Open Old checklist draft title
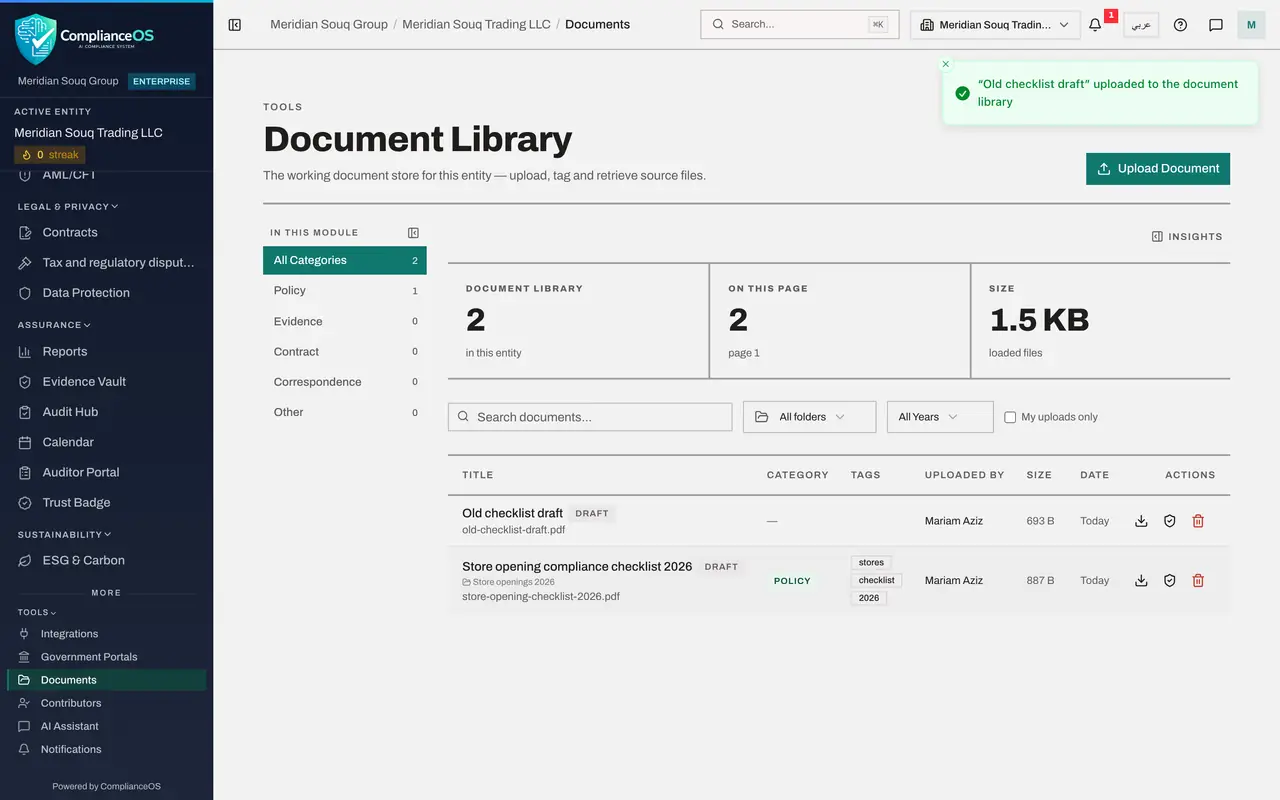Viewport: 1280px width, 800px height. [512, 513]
